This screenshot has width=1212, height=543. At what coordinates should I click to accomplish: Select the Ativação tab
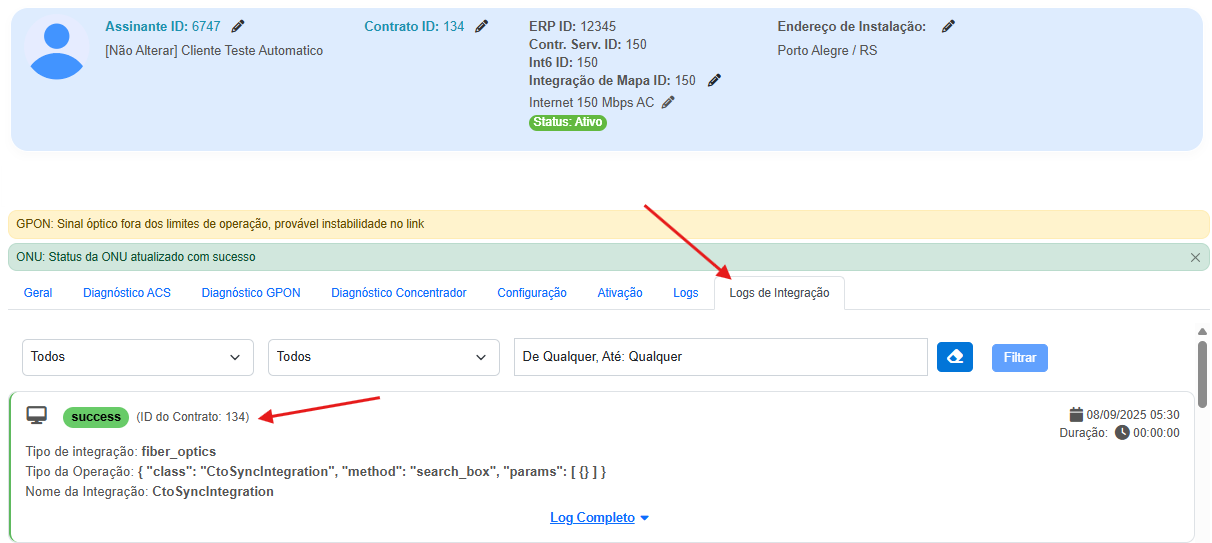coord(620,293)
